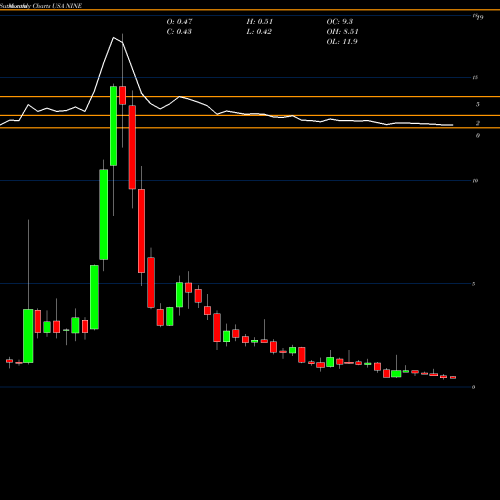The width and height of the screenshot is (500, 500).
Task: Click the tallest green candlestick body
Action: click(104, 214)
